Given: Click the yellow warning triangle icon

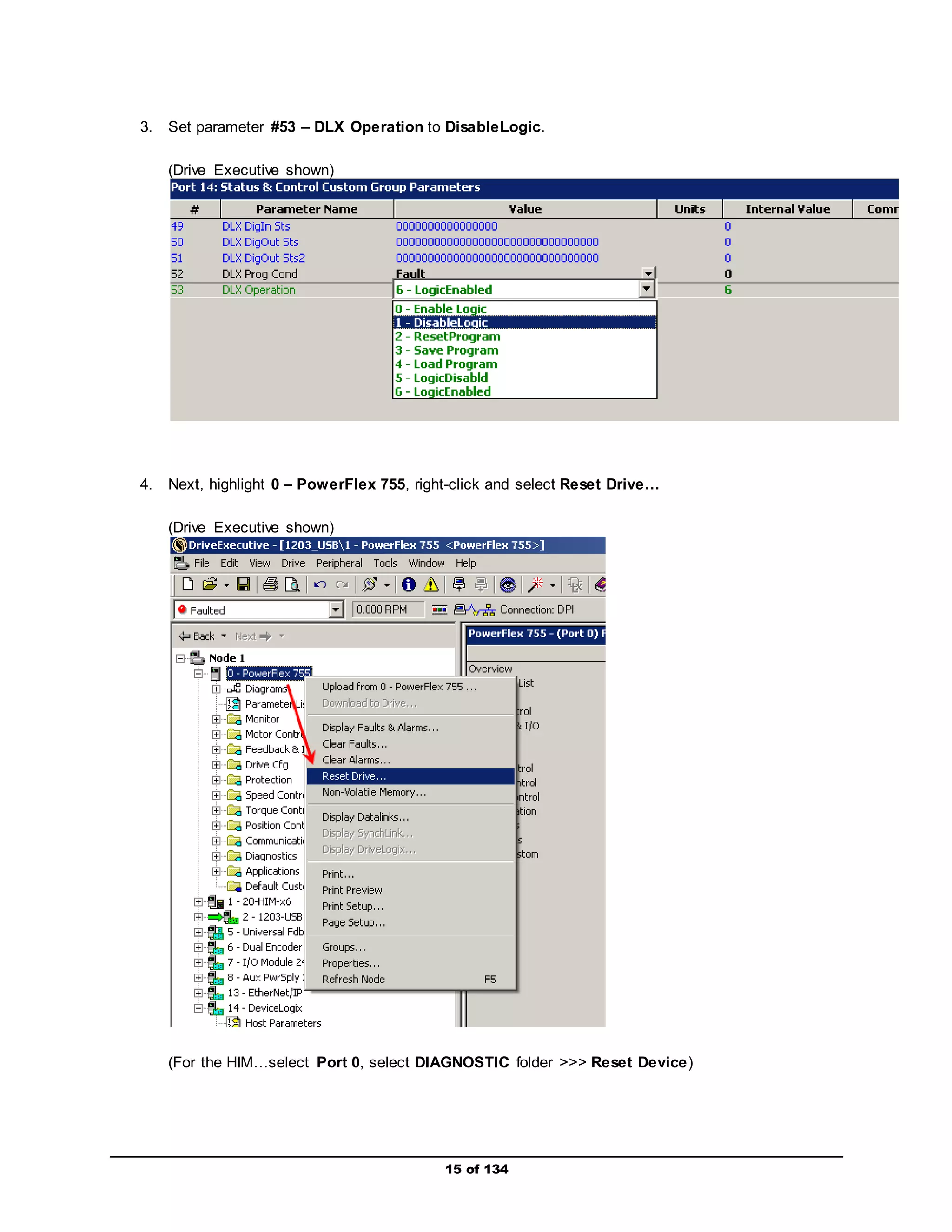Looking at the screenshot, I should [431, 585].
